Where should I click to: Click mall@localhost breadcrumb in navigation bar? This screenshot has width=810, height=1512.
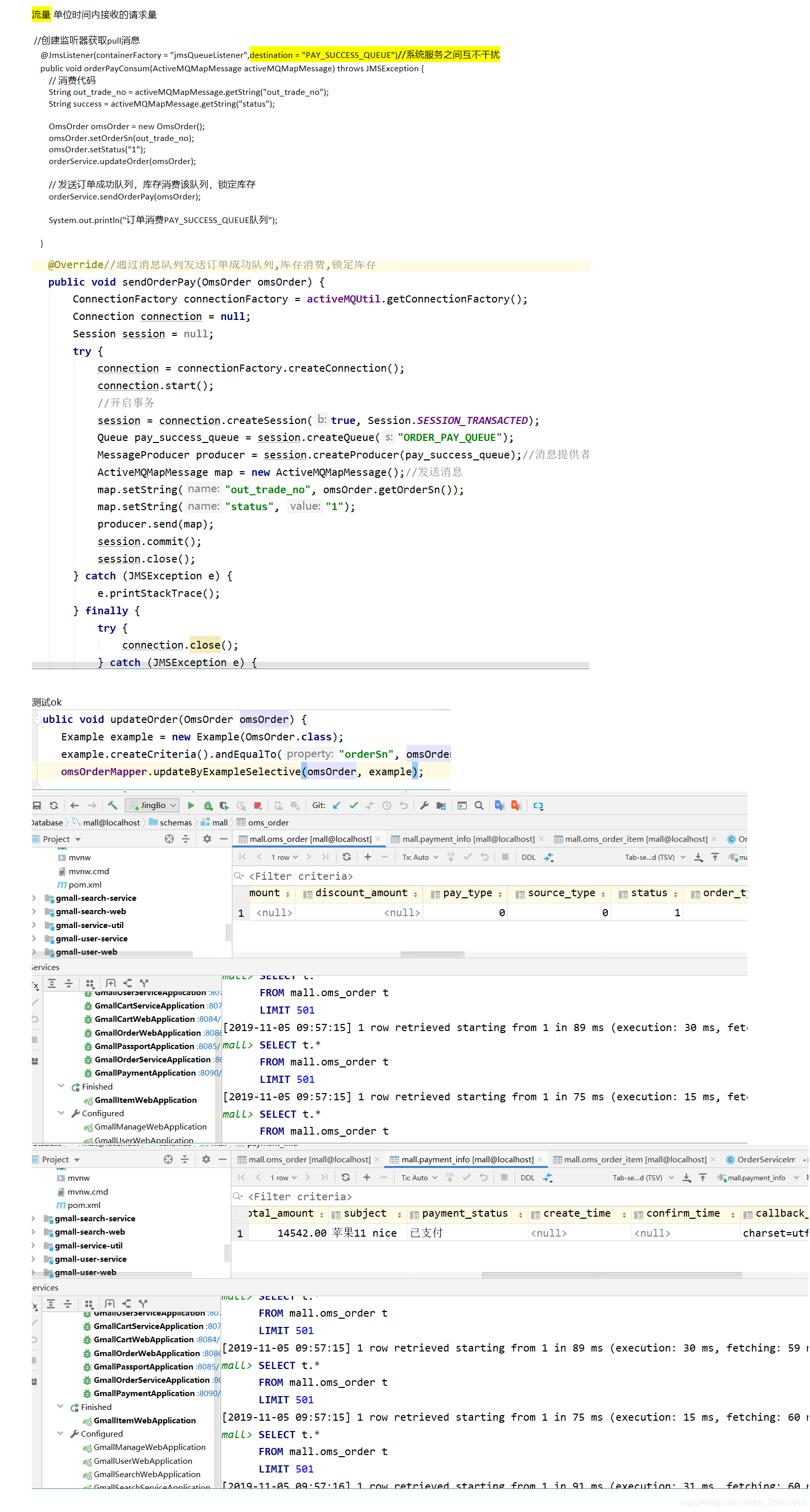[106, 822]
